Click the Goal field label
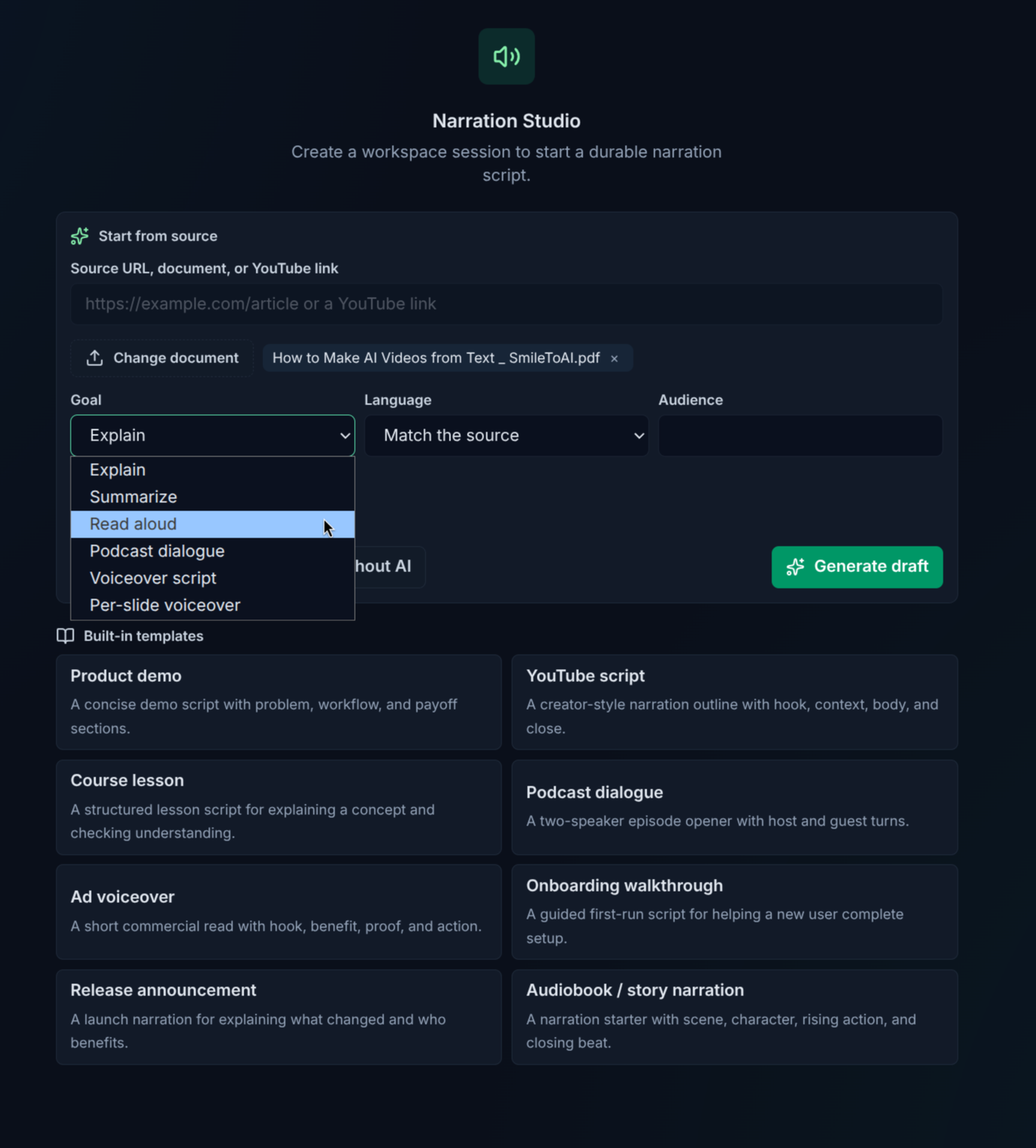This screenshot has width=1036, height=1148. point(86,400)
